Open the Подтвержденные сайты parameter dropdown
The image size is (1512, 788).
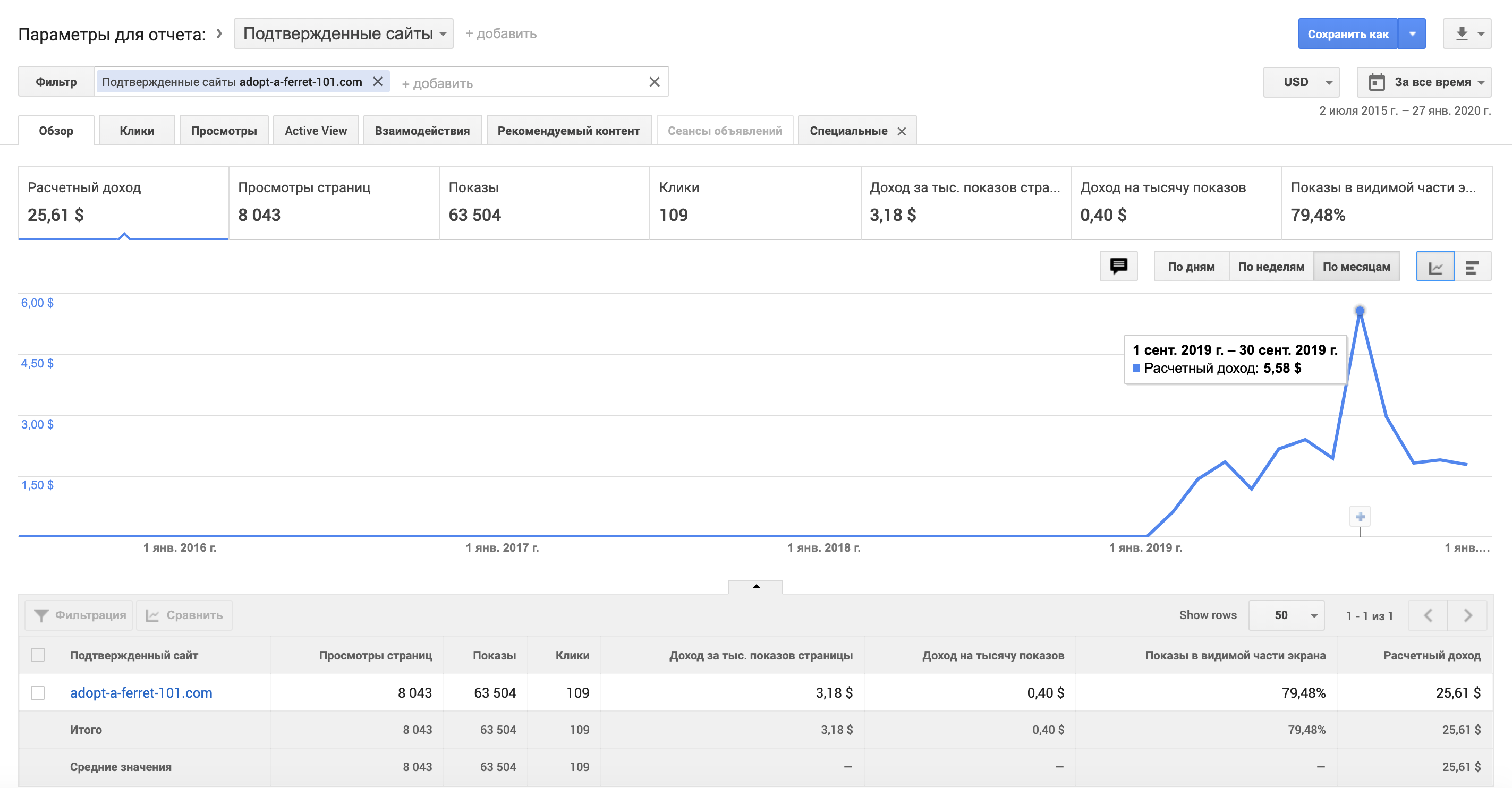point(343,34)
